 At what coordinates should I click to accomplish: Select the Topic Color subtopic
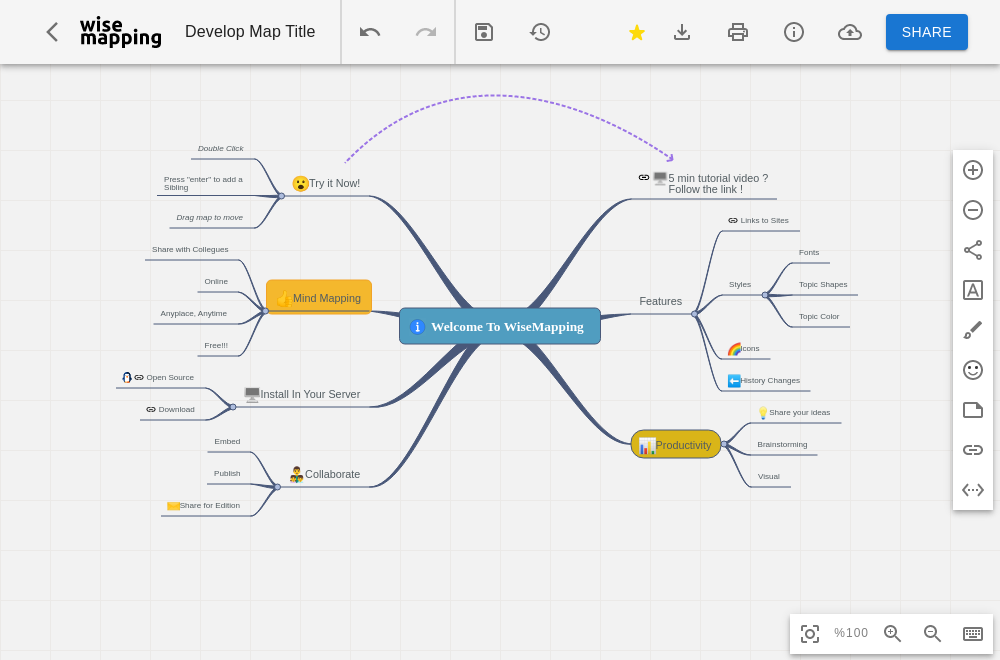click(x=819, y=316)
